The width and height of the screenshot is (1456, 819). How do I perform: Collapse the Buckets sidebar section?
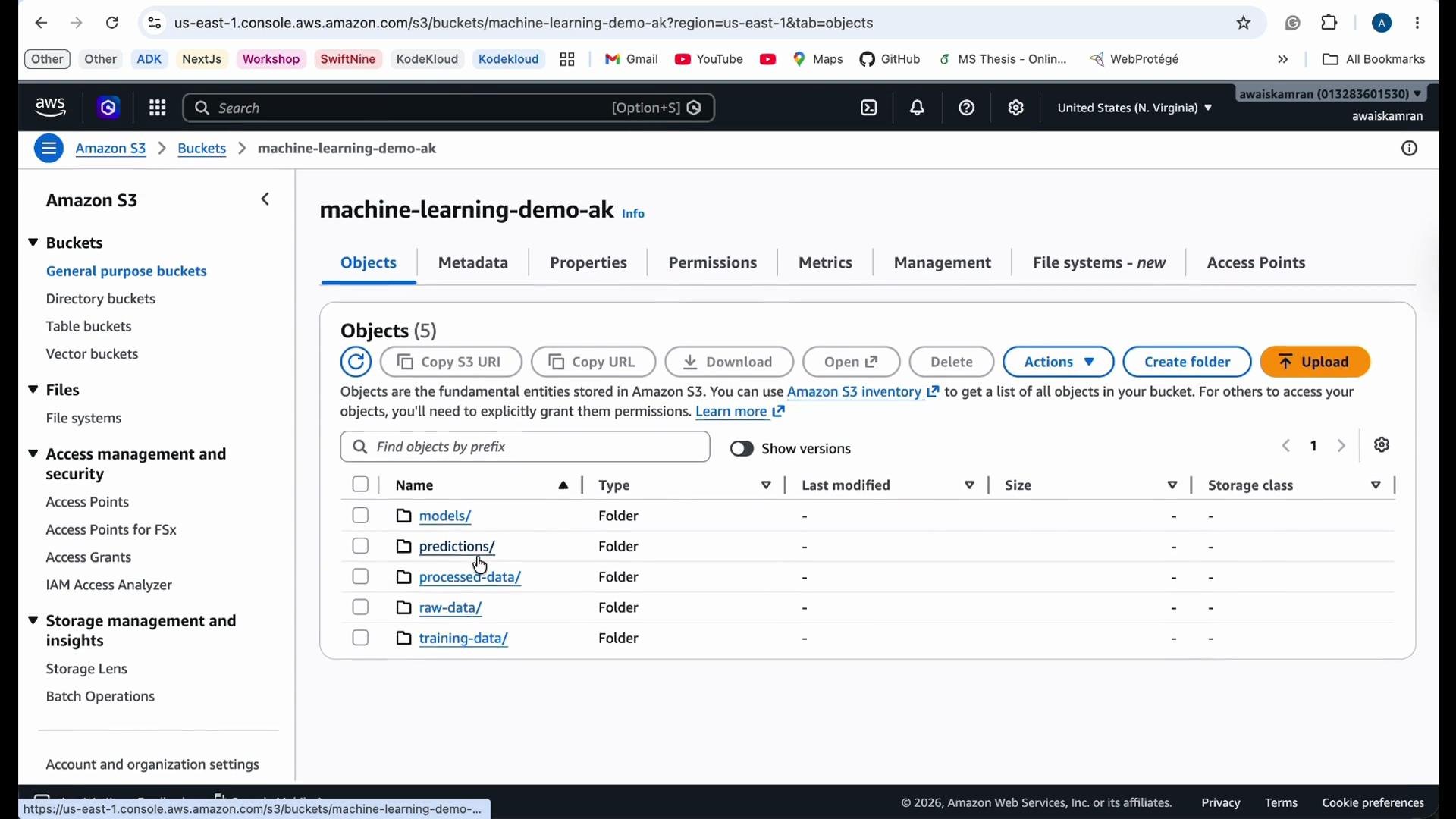coord(33,243)
